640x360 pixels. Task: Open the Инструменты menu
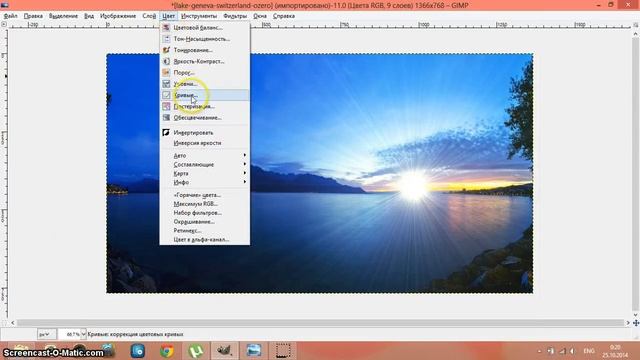pyautogui.click(x=199, y=16)
